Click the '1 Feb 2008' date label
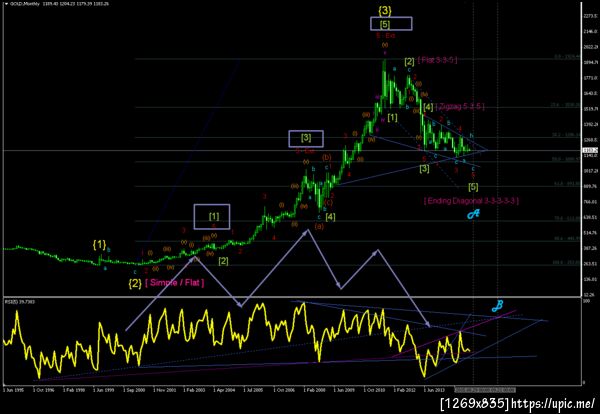The height and width of the screenshot is (414, 600). pos(314,390)
